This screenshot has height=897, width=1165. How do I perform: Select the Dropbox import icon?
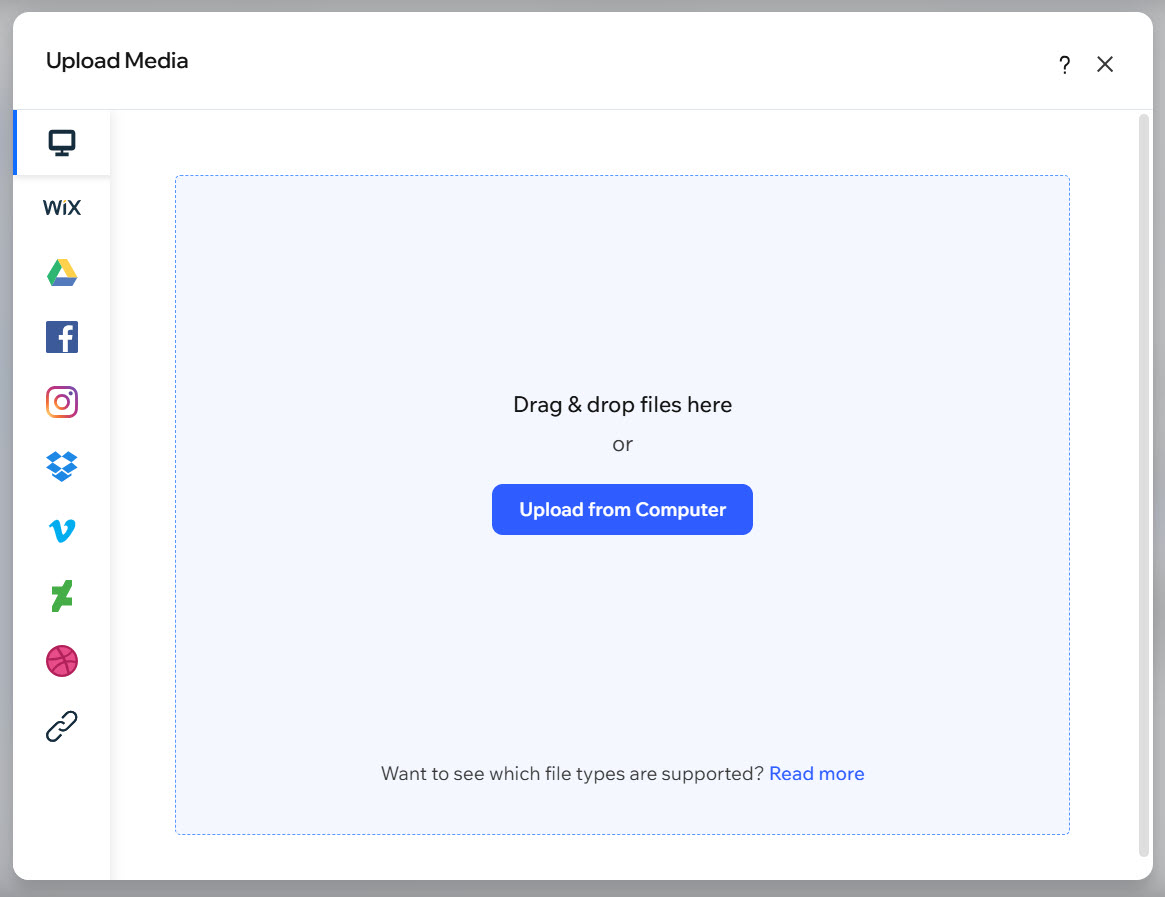coord(61,466)
